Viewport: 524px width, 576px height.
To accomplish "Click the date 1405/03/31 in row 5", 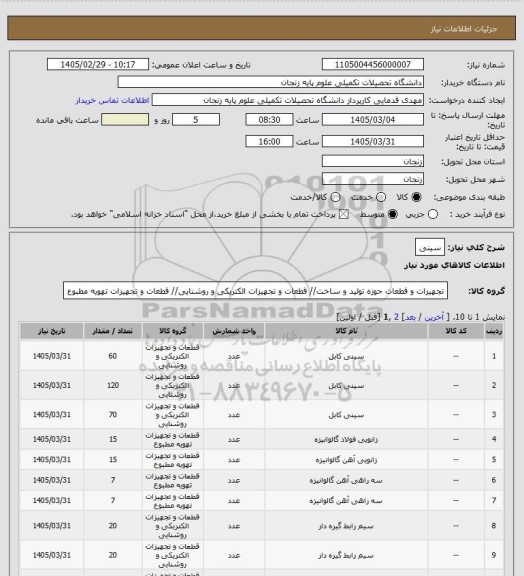I will click(x=51, y=460).
